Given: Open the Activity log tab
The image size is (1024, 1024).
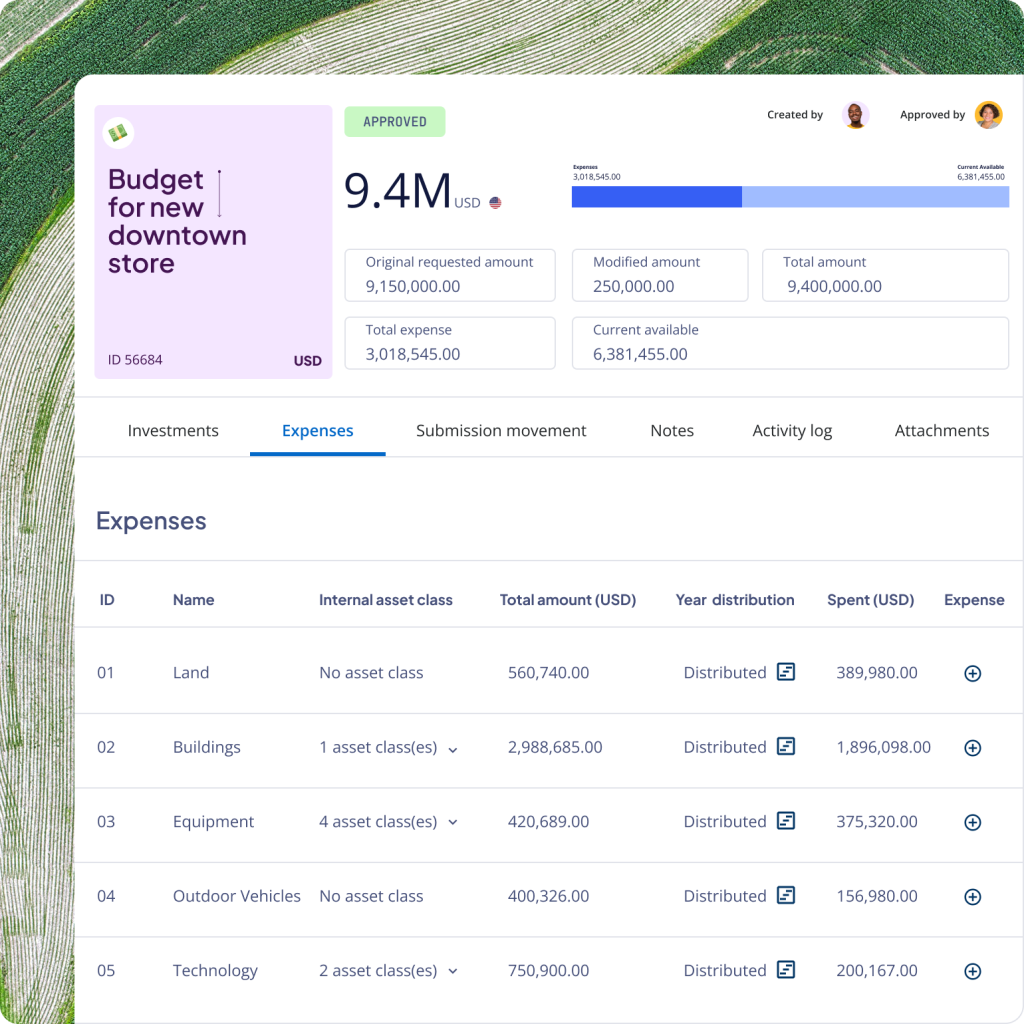Looking at the screenshot, I should (792, 432).
